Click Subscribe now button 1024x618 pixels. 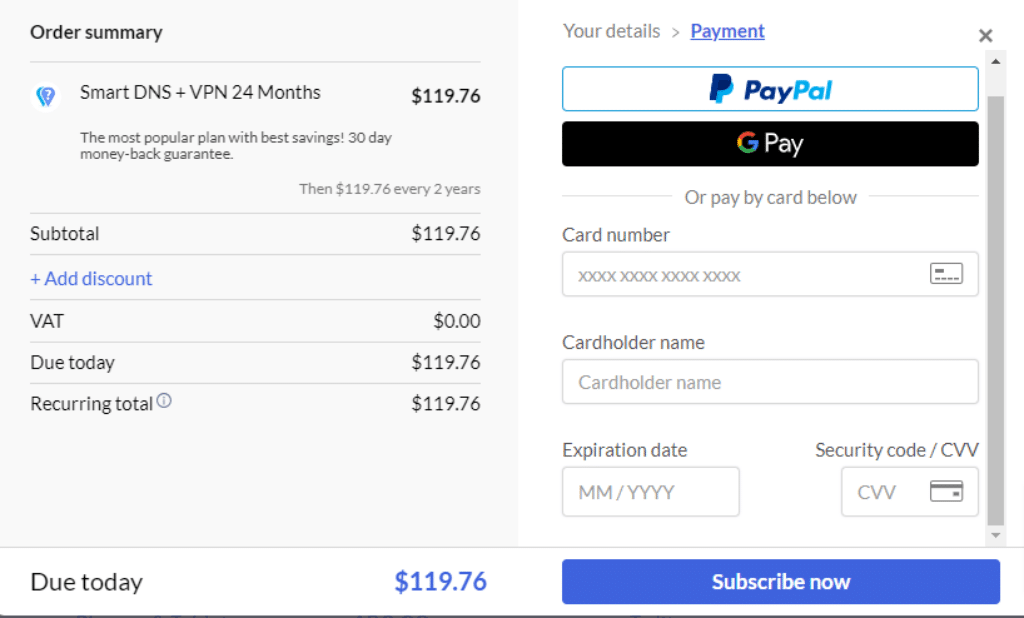point(781,581)
